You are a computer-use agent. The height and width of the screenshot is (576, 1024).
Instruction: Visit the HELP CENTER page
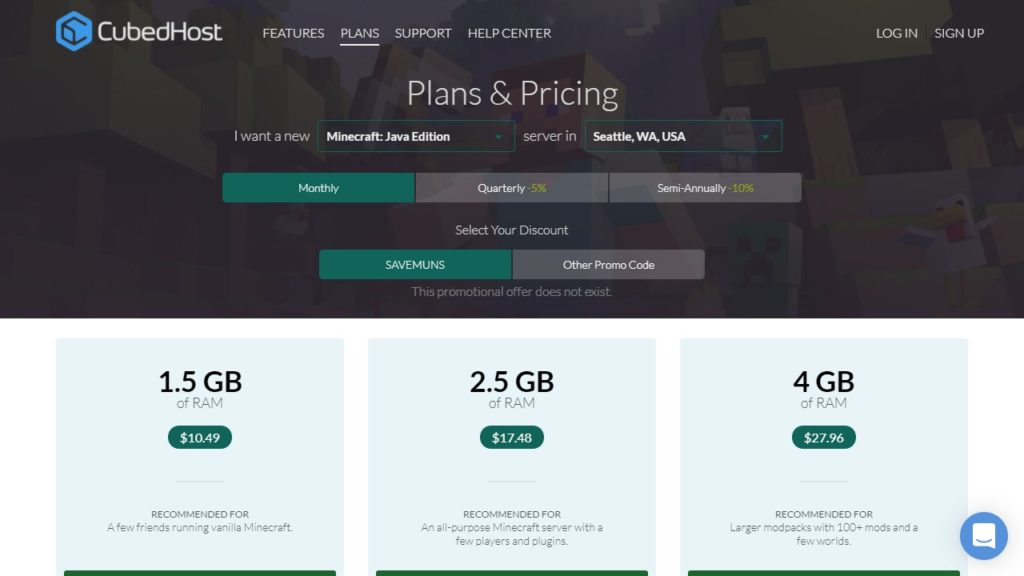click(509, 33)
